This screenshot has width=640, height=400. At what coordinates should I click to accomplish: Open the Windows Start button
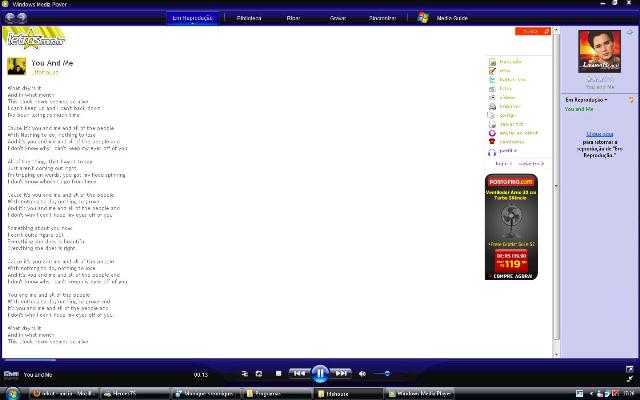click(x=12, y=393)
